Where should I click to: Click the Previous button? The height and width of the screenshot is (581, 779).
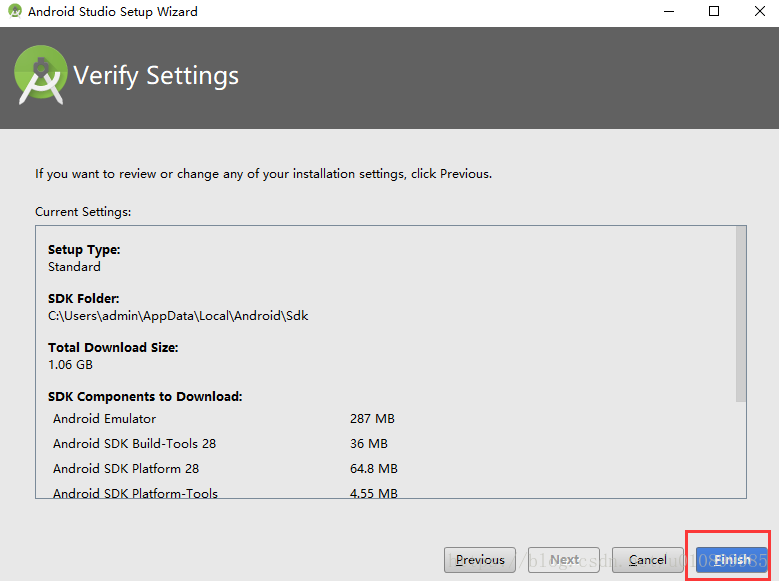pos(480,560)
